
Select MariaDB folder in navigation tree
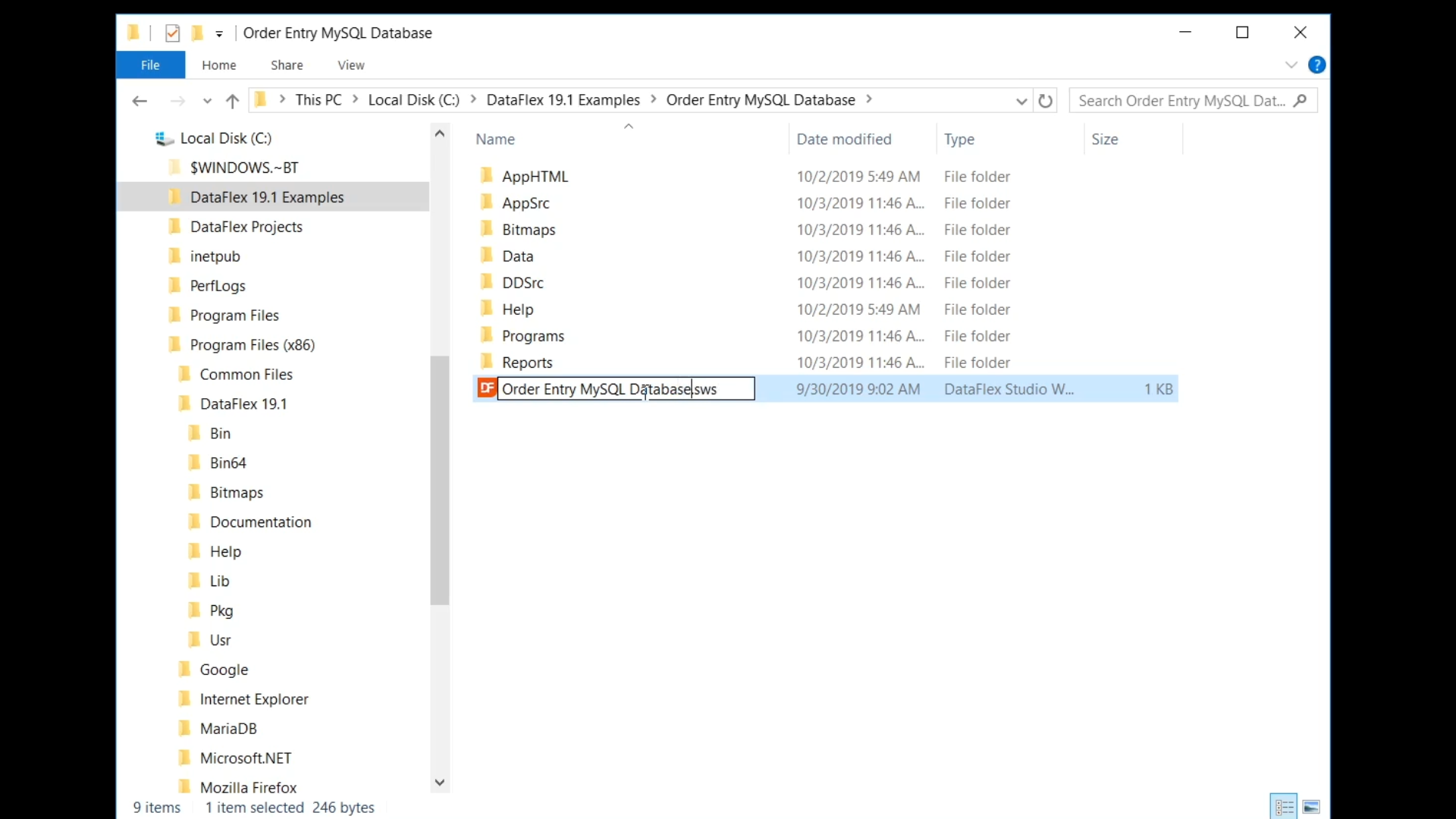(x=228, y=728)
